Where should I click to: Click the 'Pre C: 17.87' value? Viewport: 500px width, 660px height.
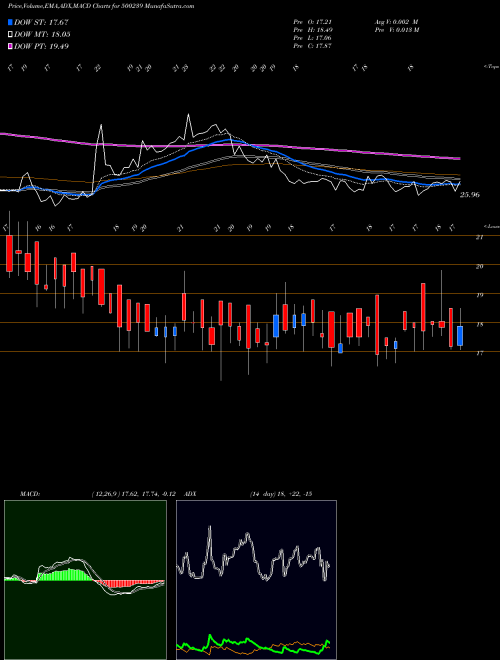314,46
